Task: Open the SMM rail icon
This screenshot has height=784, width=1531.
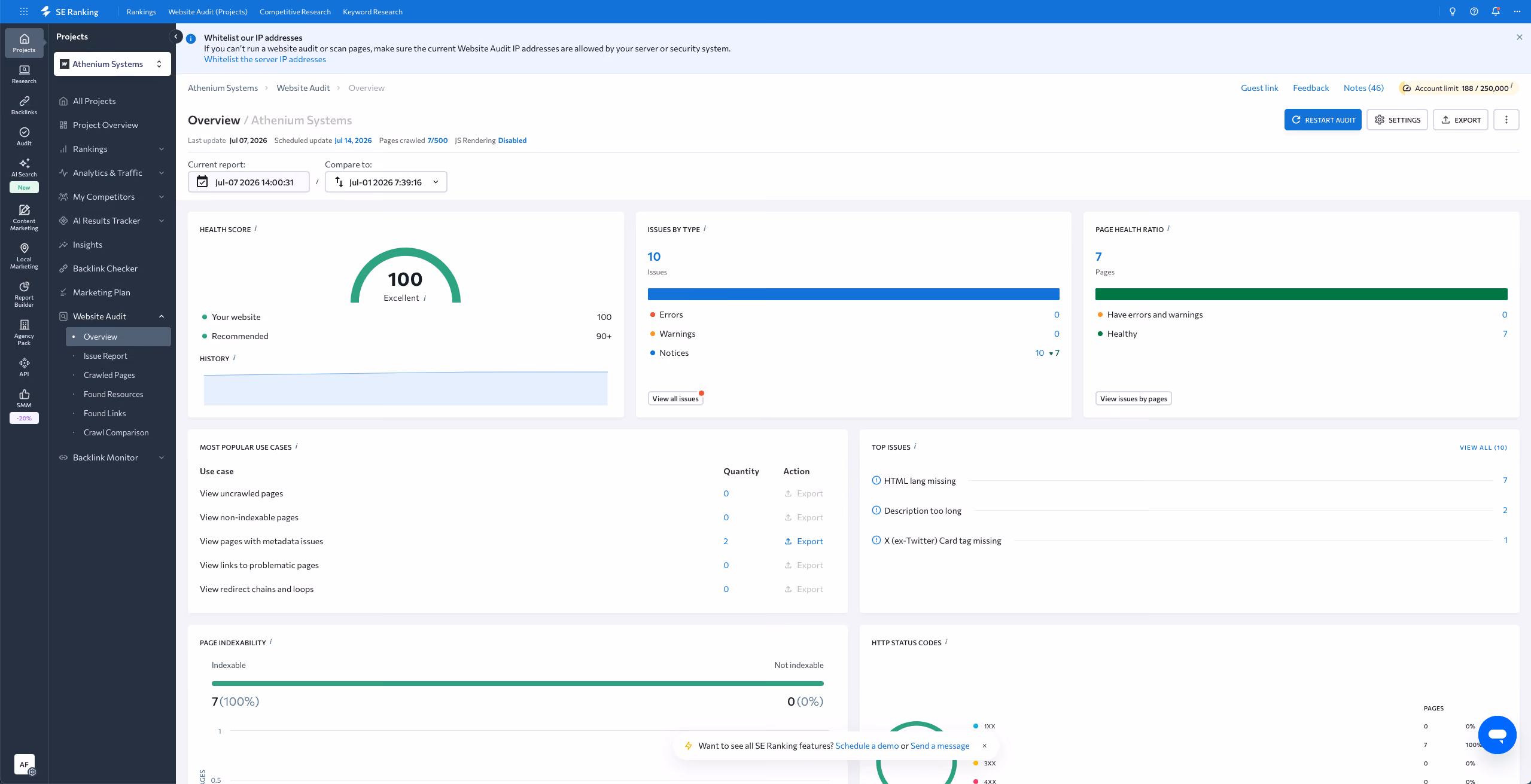Action: pos(24,398)
